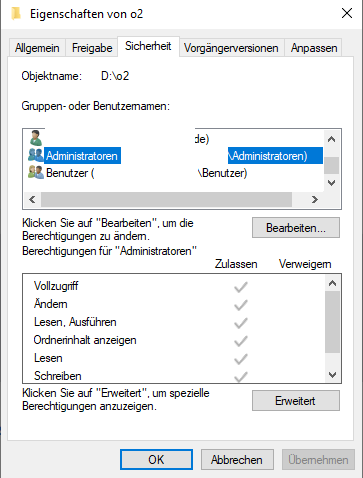Select the Administratoren group icon
This screenshot has height=478, width=363.
pos(36,155)
